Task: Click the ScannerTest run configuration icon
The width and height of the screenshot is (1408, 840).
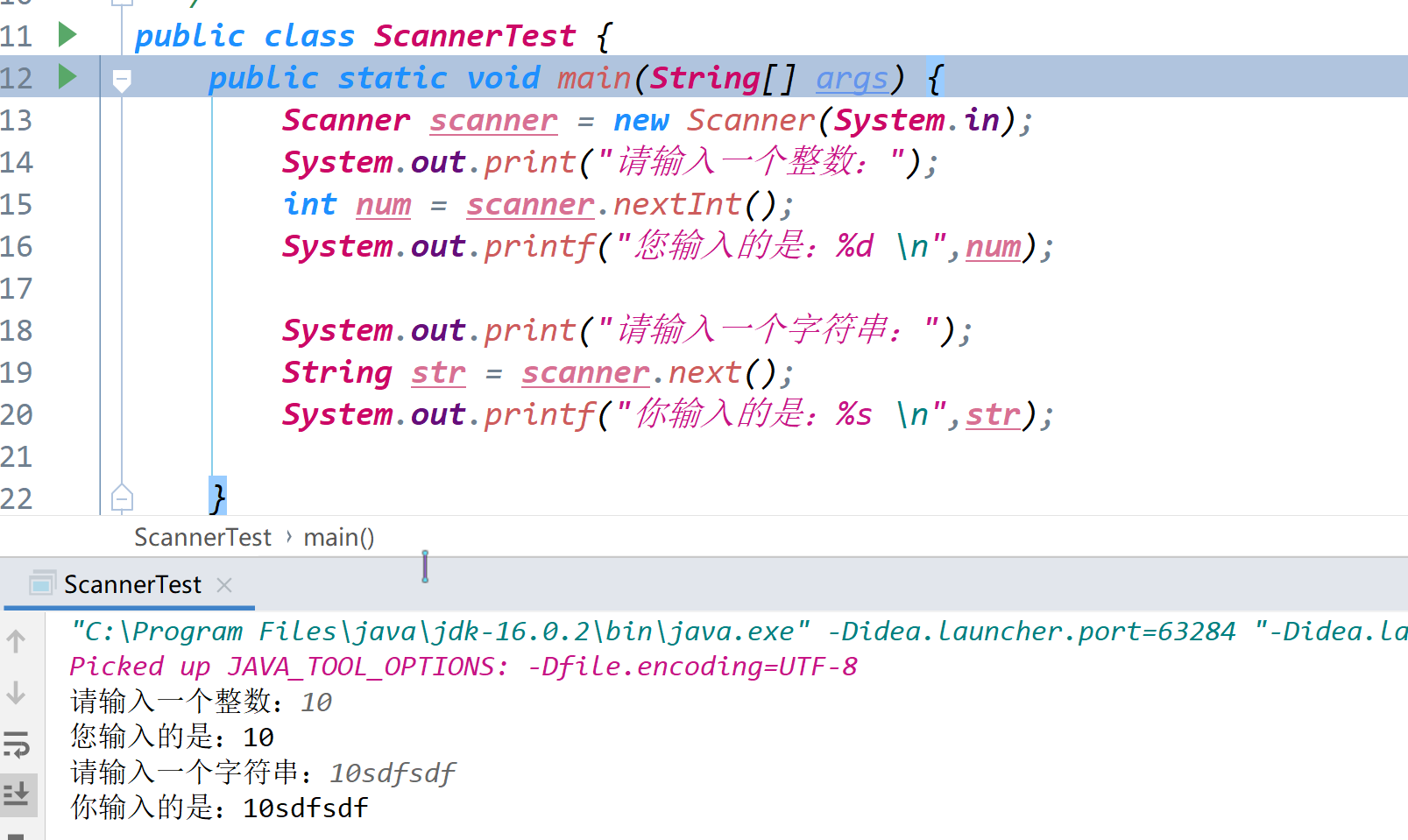Action: coord(41,583)
